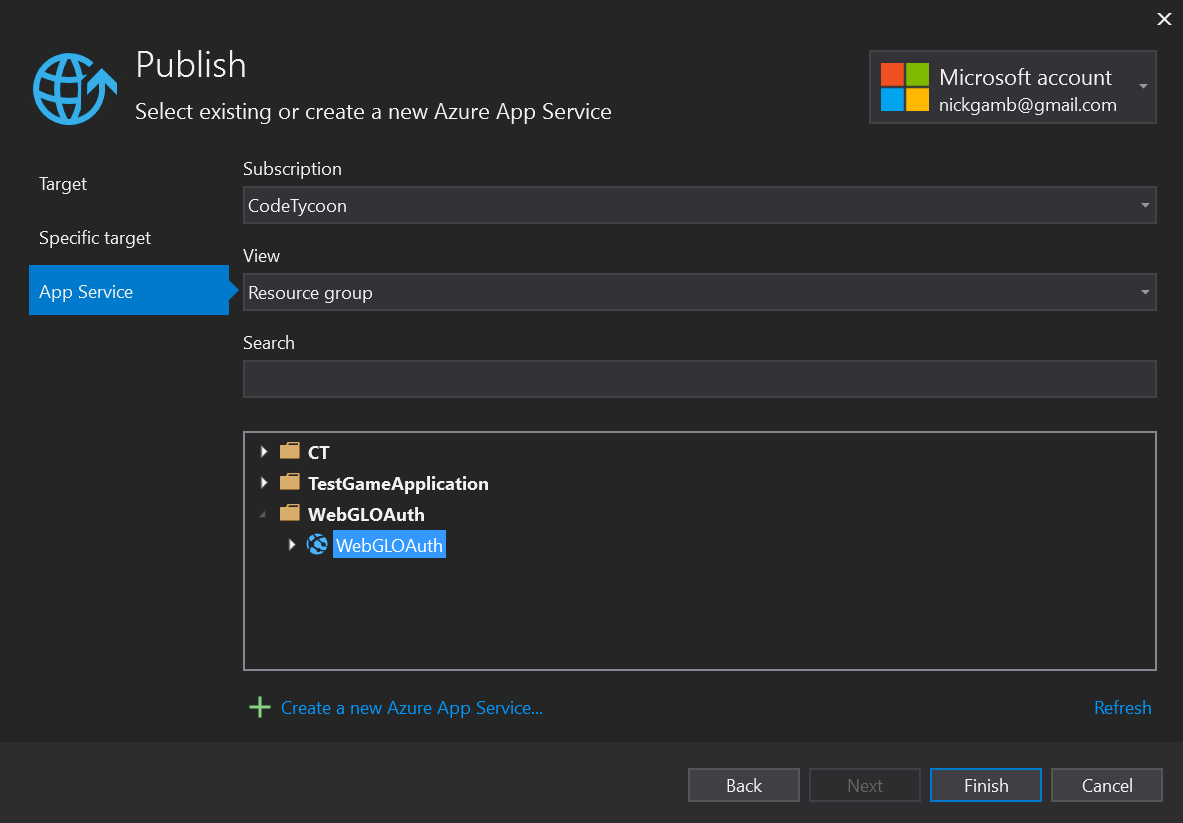This screenshot has width=1183, height=823.
Task: Click the Refresh link
Action: 1122,708
